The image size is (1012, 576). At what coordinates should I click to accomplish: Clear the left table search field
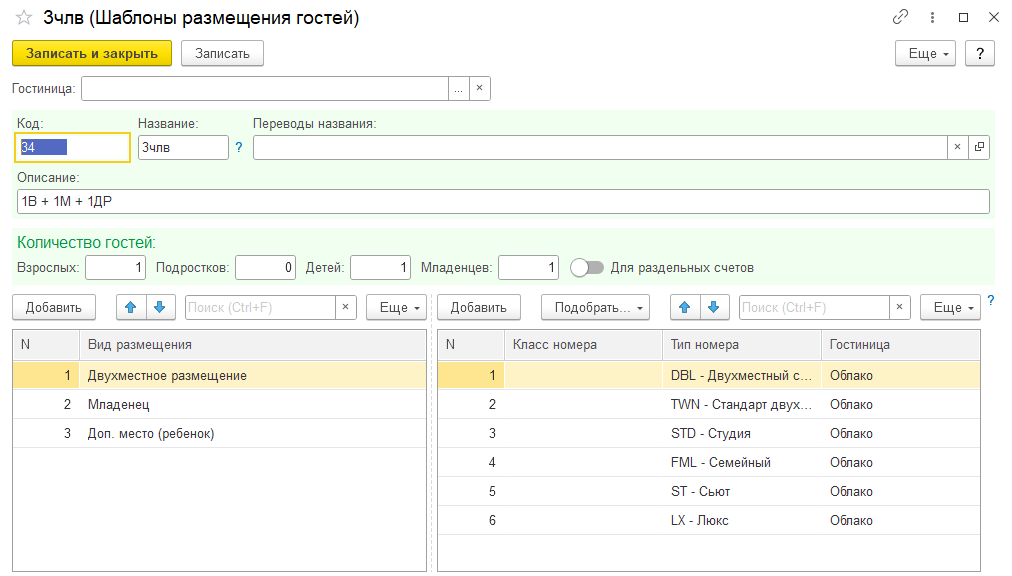[345, 307]
